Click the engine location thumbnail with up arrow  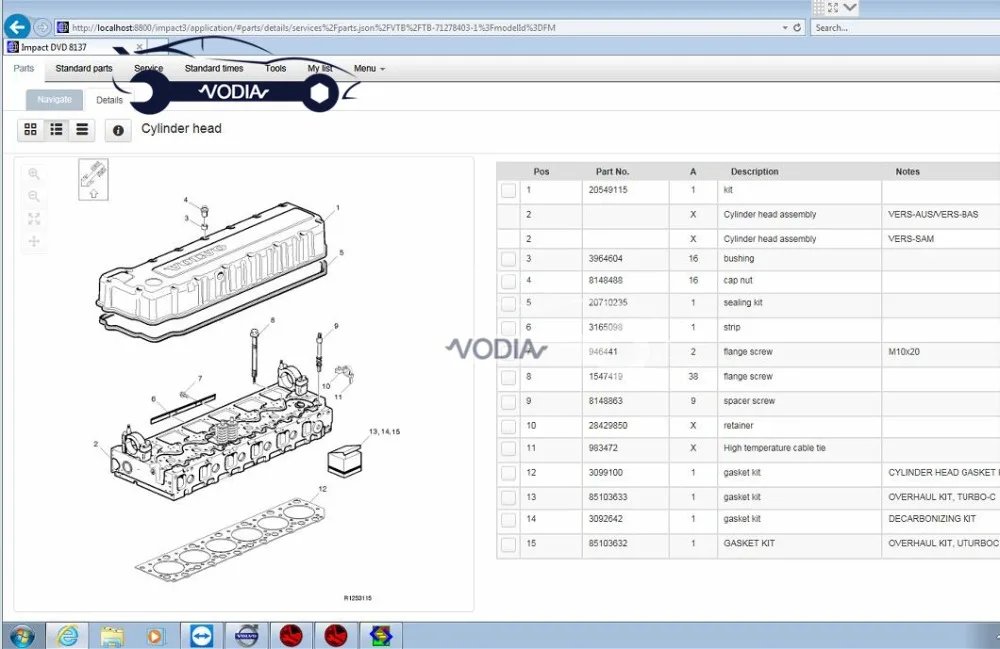[93, 179]
